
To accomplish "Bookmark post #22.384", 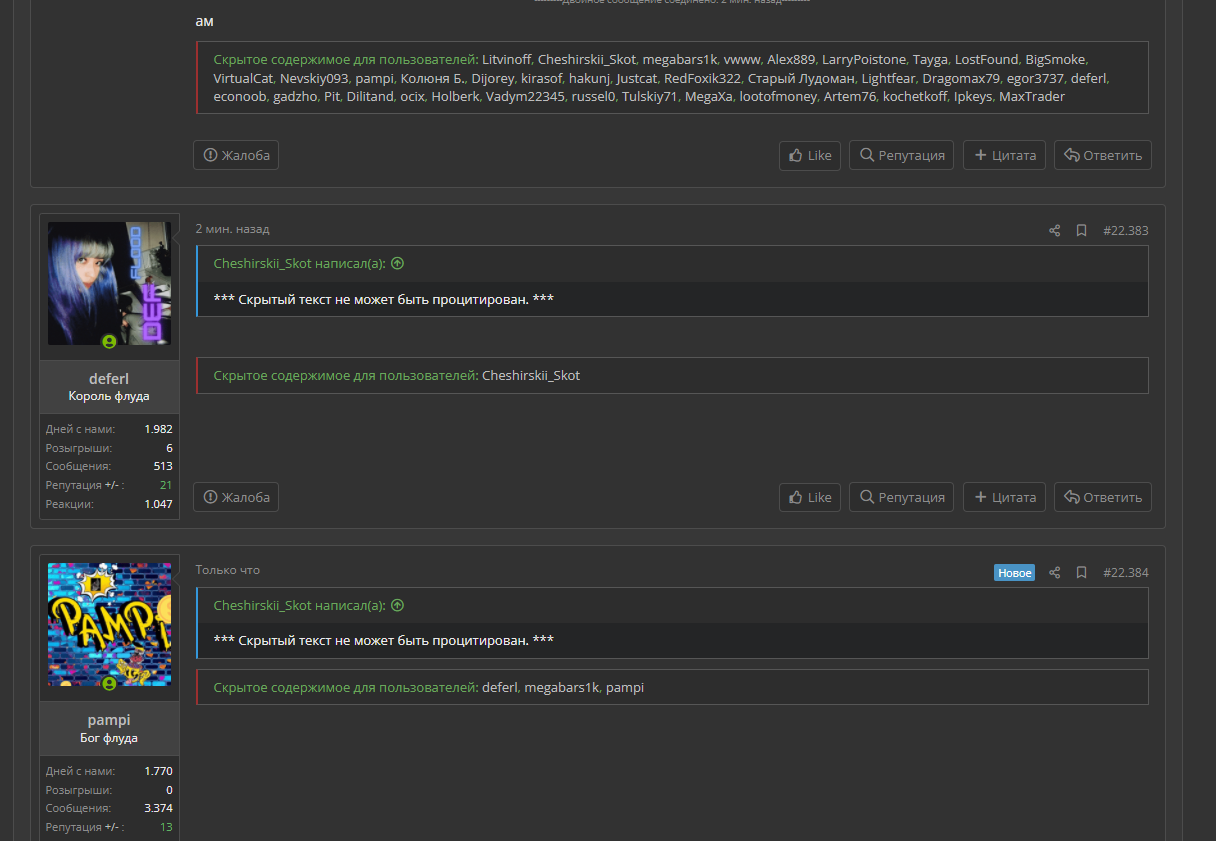I will [1081, 573].
